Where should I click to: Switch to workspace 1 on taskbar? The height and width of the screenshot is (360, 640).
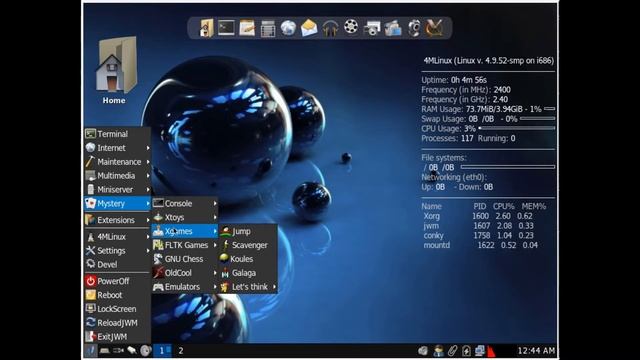[x=162, y=351]
